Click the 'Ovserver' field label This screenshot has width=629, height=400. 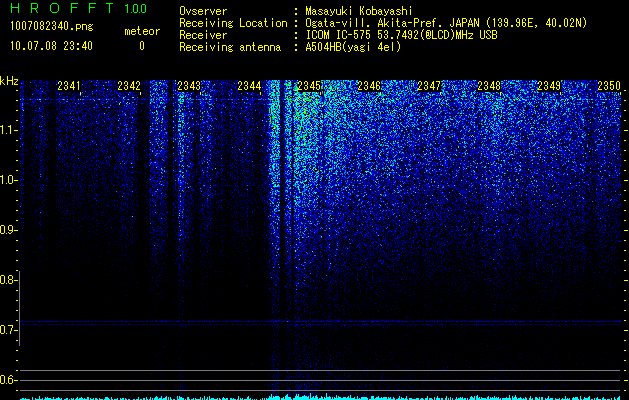pos(203,11)
